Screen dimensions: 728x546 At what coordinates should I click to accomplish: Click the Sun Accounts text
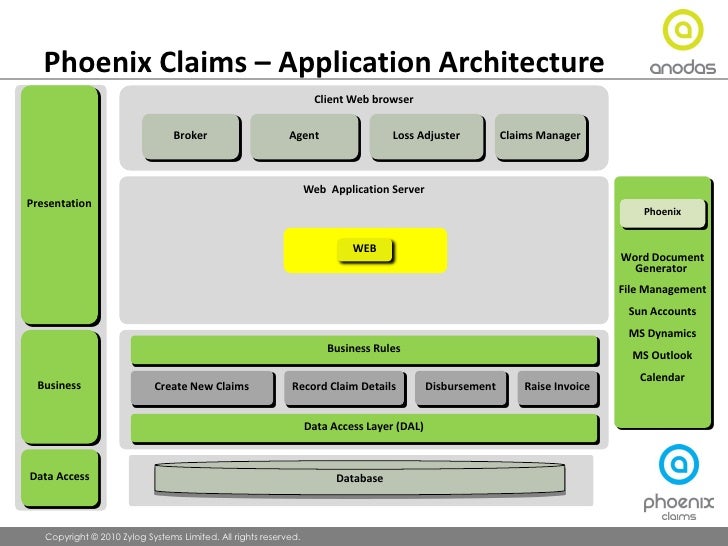(662, 311)
